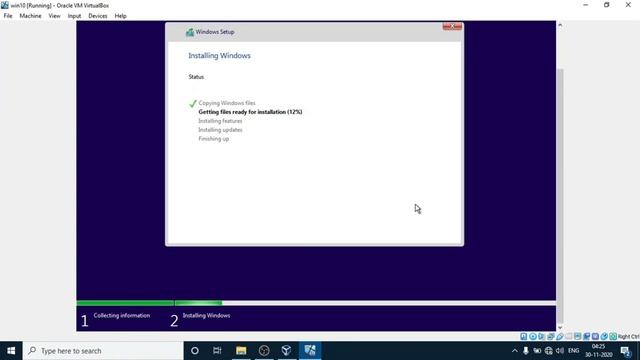Image resolution: width=640 pixels, height=360 pixels.
Task: Open the clock showing 04:25
Action: pyautogui.click(x=599, y=351)
